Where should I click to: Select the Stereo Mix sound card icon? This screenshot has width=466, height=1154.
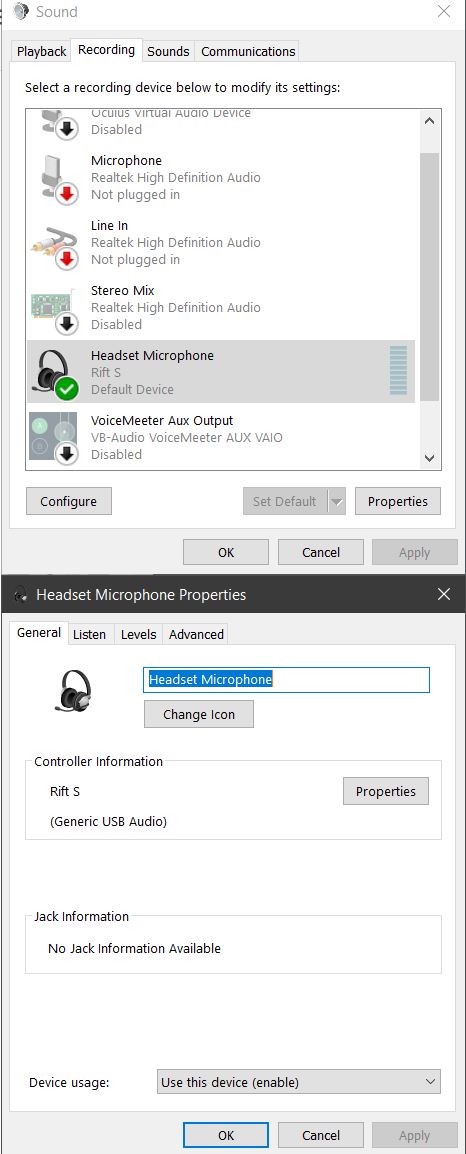[54, 308]
